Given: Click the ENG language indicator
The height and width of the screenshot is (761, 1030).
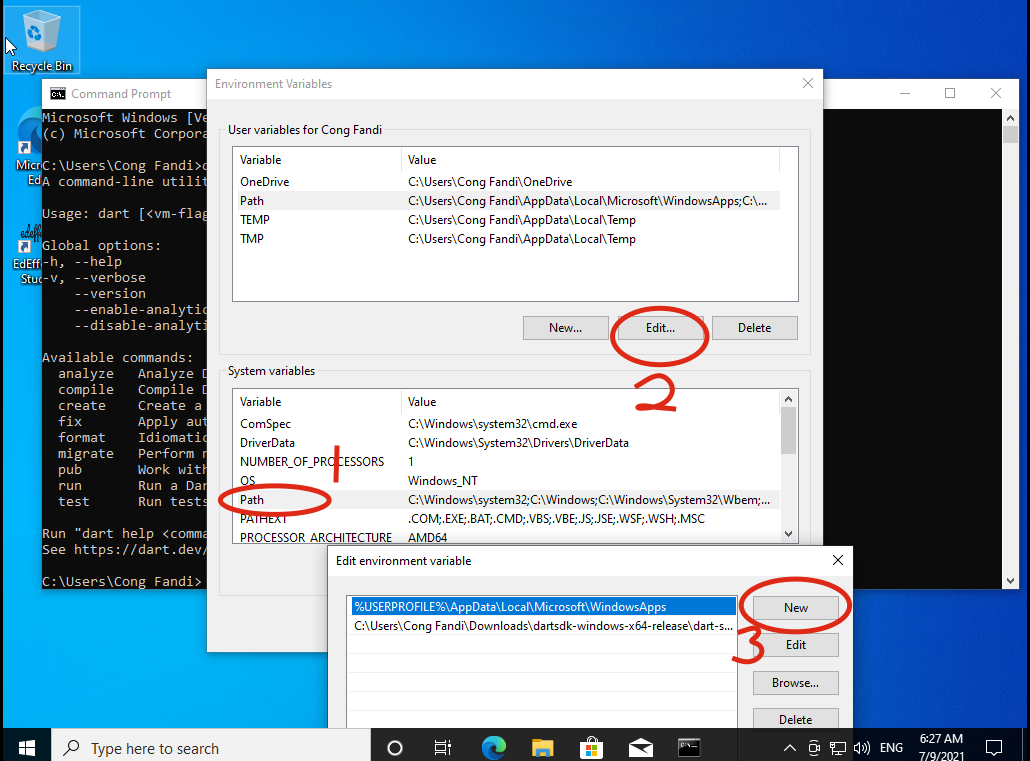Looking at the screenshot, I should 891,748.
